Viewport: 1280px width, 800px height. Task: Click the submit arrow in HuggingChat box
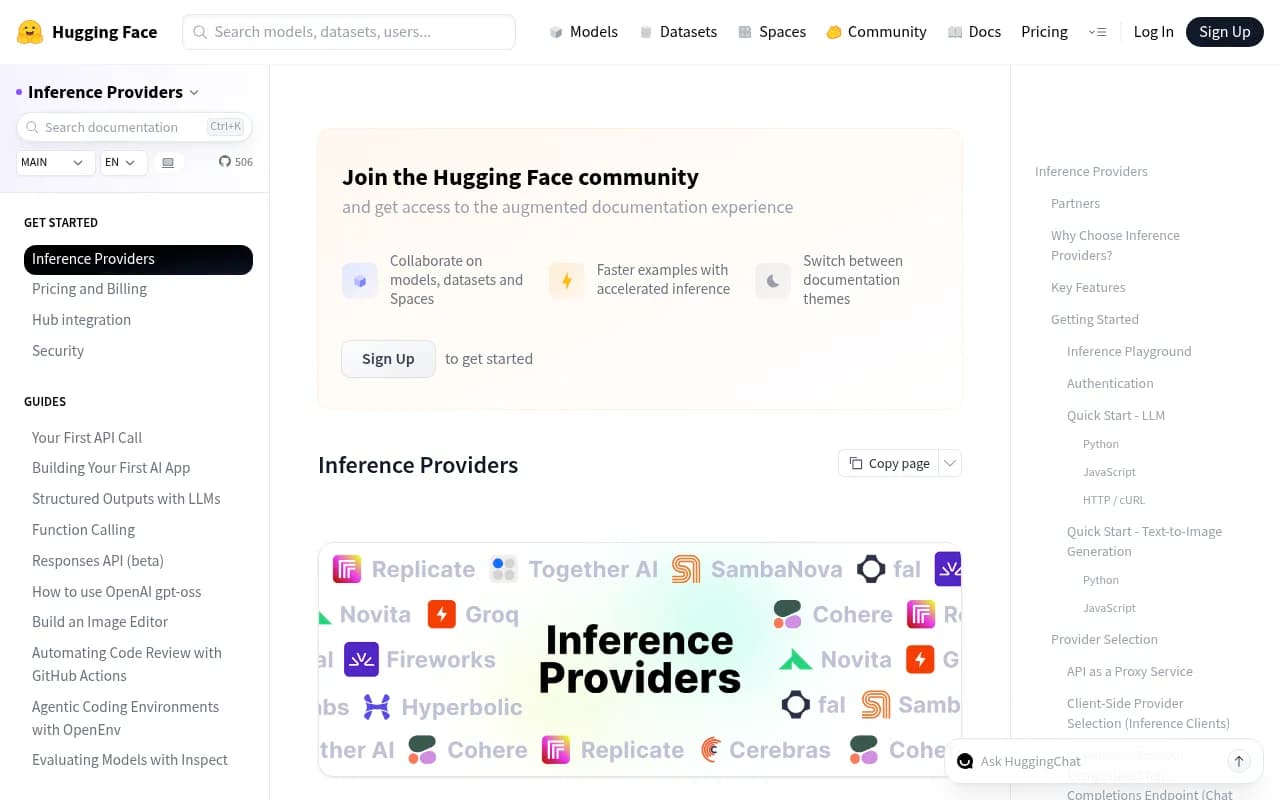pos(1239,760)
